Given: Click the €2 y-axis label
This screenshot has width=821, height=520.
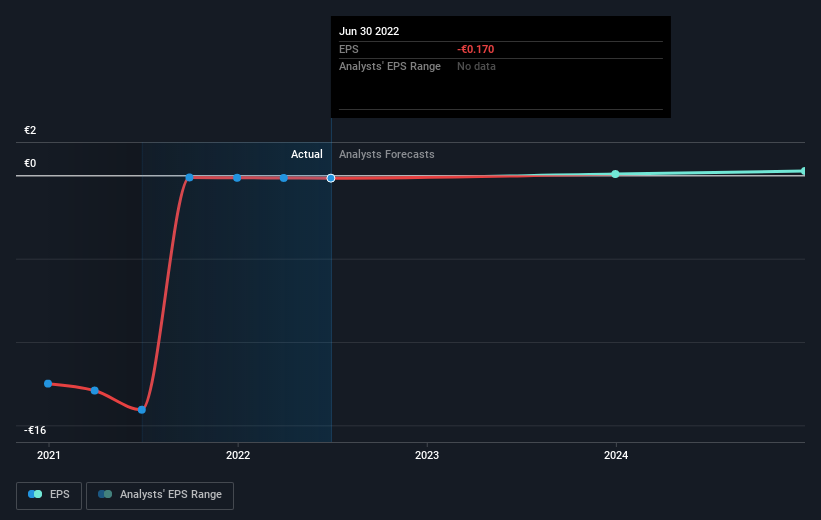Looking at the screenshot, I should coord(30,130).
